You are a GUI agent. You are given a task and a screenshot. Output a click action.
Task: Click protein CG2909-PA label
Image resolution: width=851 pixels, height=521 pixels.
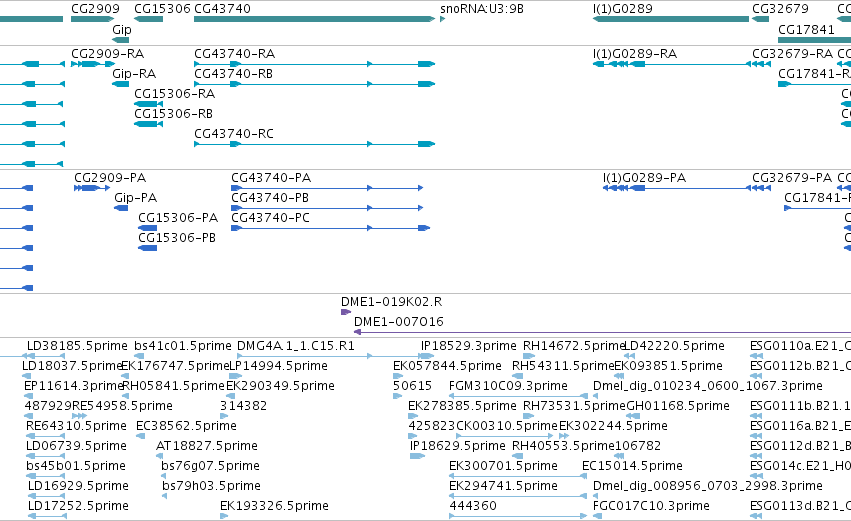(x=110, y=178)
